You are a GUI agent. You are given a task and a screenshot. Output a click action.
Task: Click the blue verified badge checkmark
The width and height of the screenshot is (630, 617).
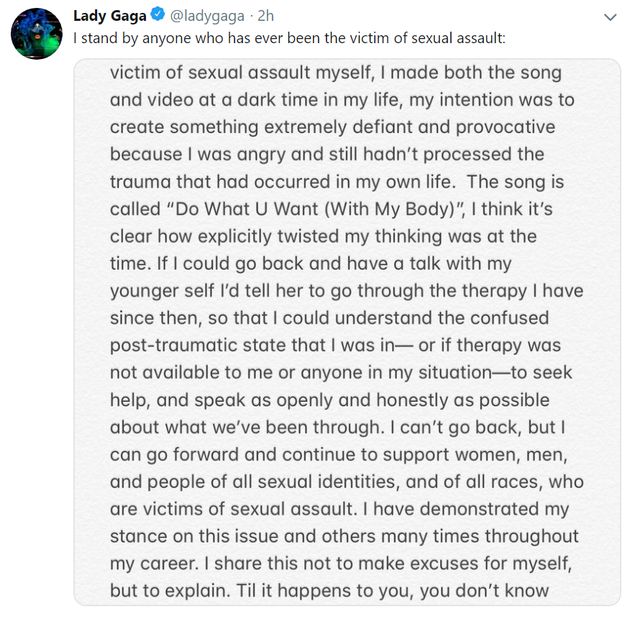click(158, 14)
